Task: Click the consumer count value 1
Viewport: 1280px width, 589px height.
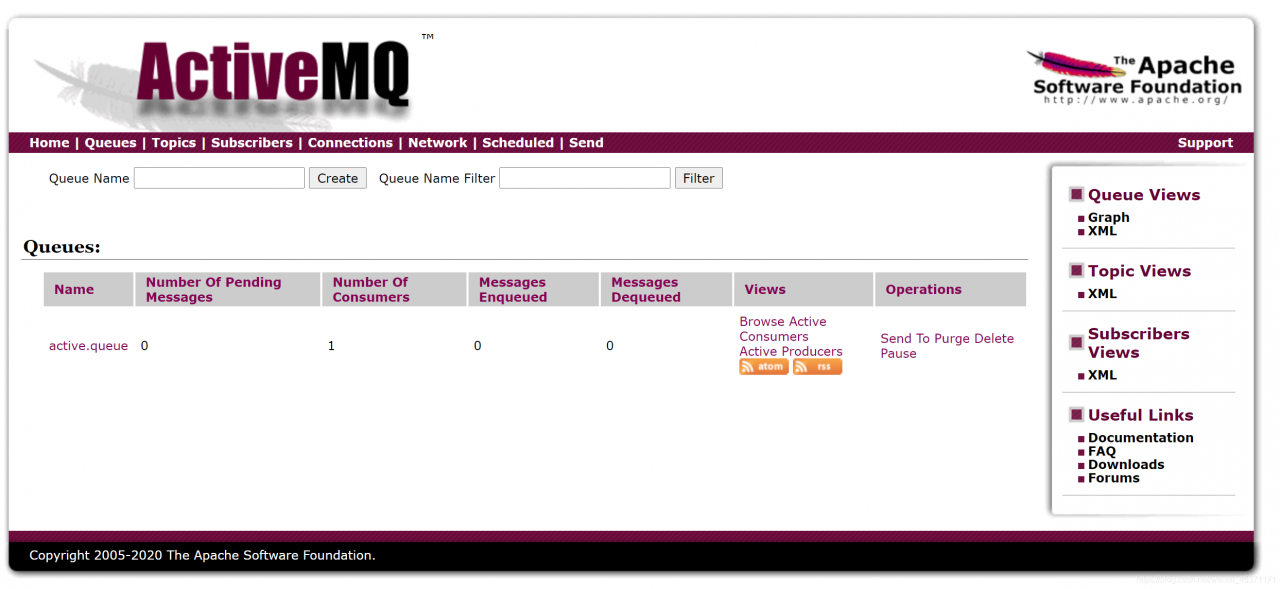Action: tap(331, 346)
